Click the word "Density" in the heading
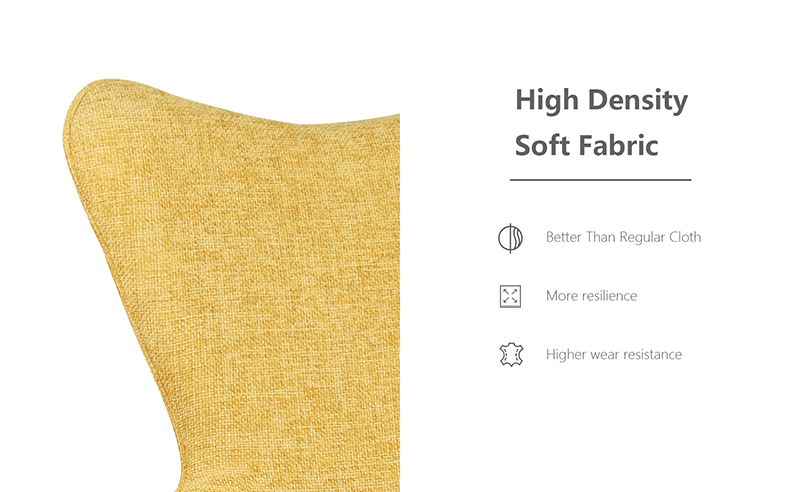The height and width of the screenshot is (492, 800). (638, 101)
